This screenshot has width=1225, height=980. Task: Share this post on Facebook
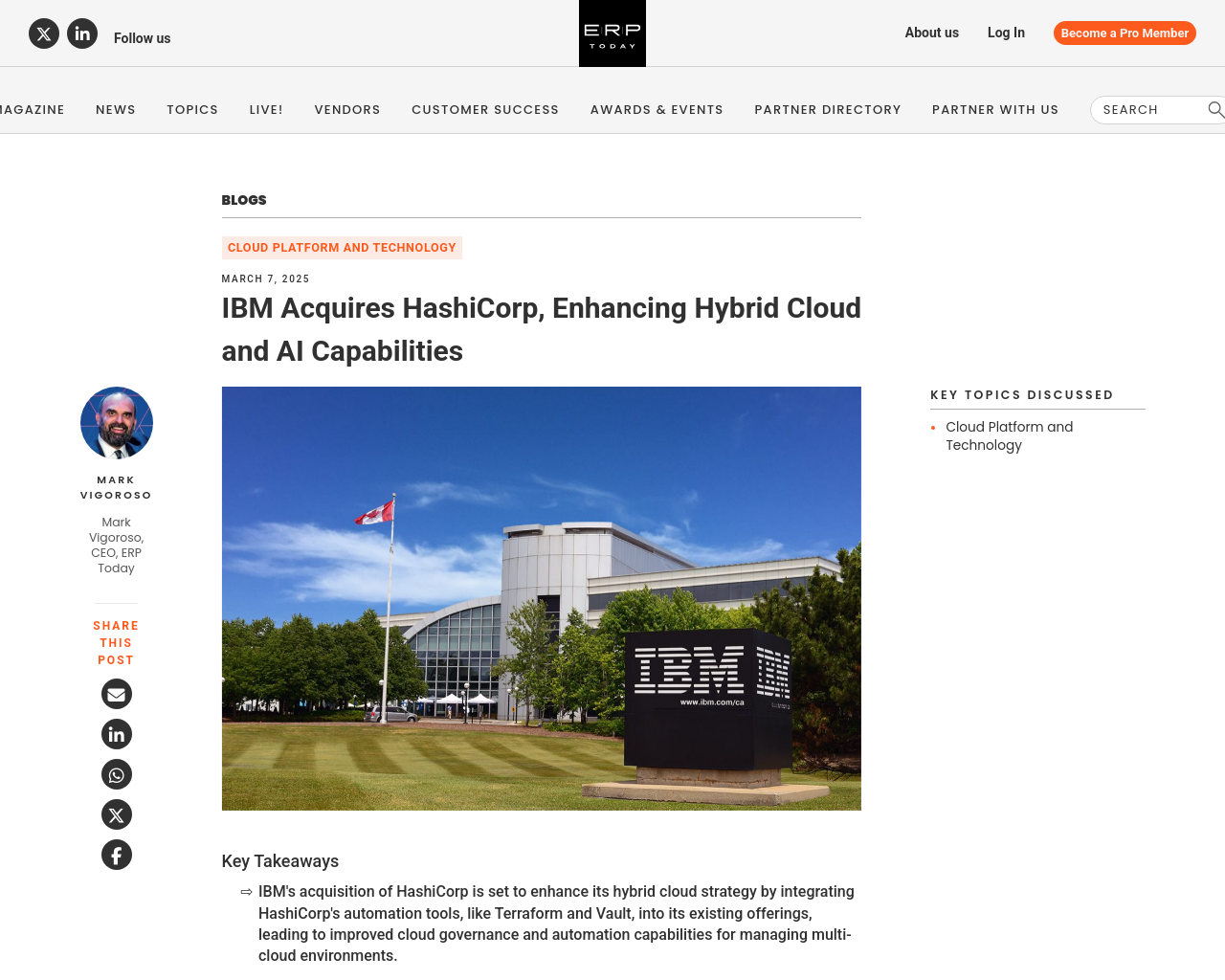117,855
